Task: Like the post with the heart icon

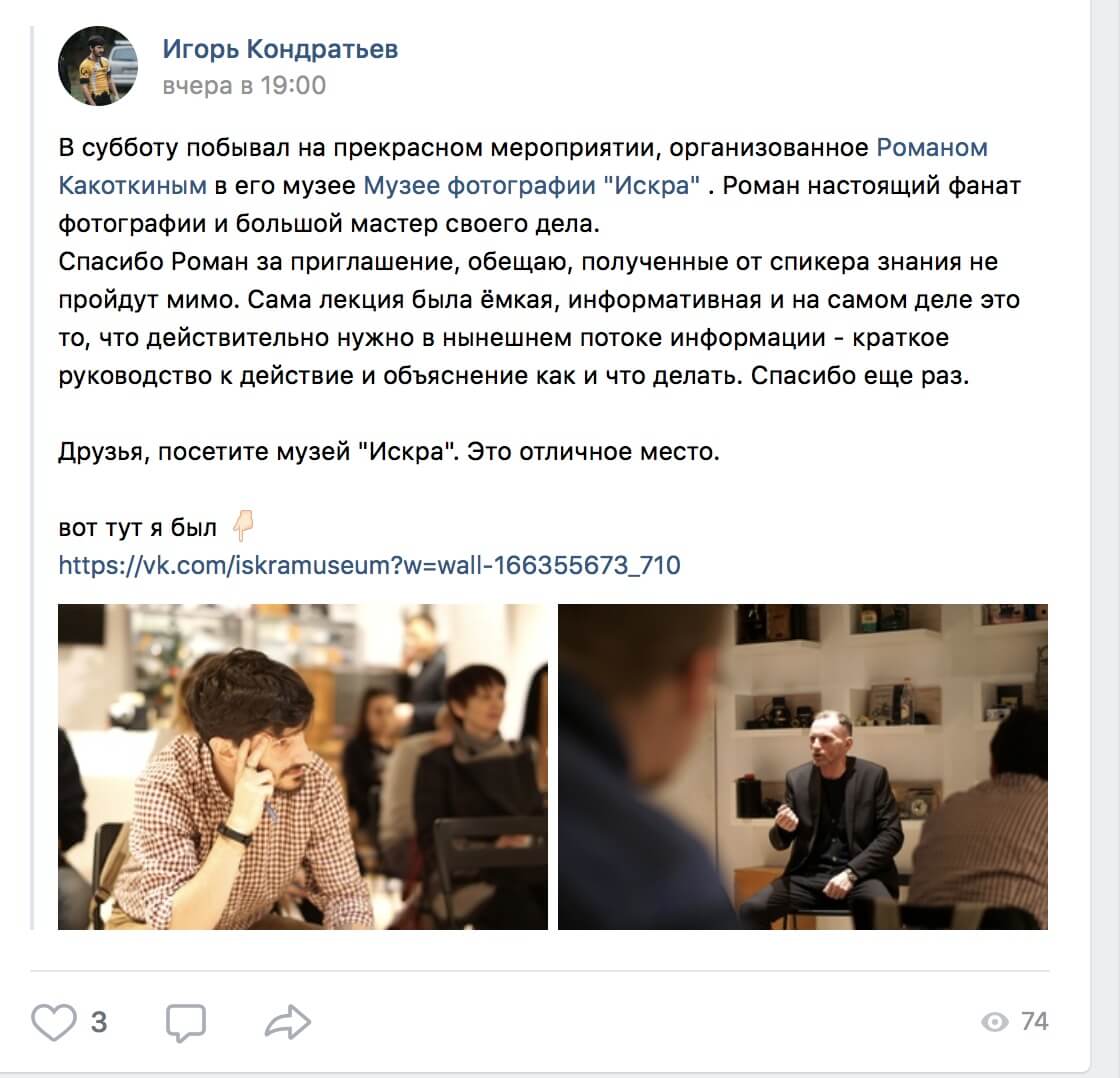Action: pos(54,1022)
